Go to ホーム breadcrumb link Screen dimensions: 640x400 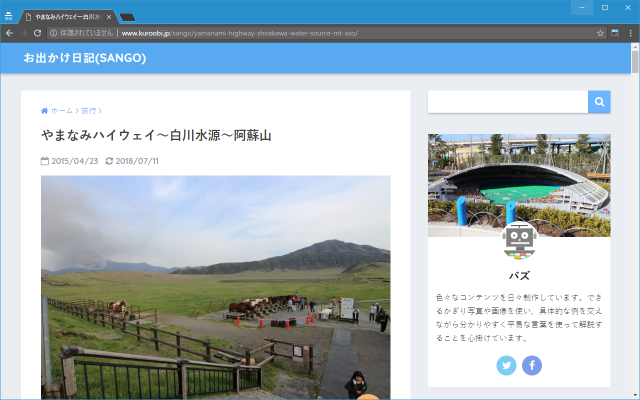tap(62, 111)
